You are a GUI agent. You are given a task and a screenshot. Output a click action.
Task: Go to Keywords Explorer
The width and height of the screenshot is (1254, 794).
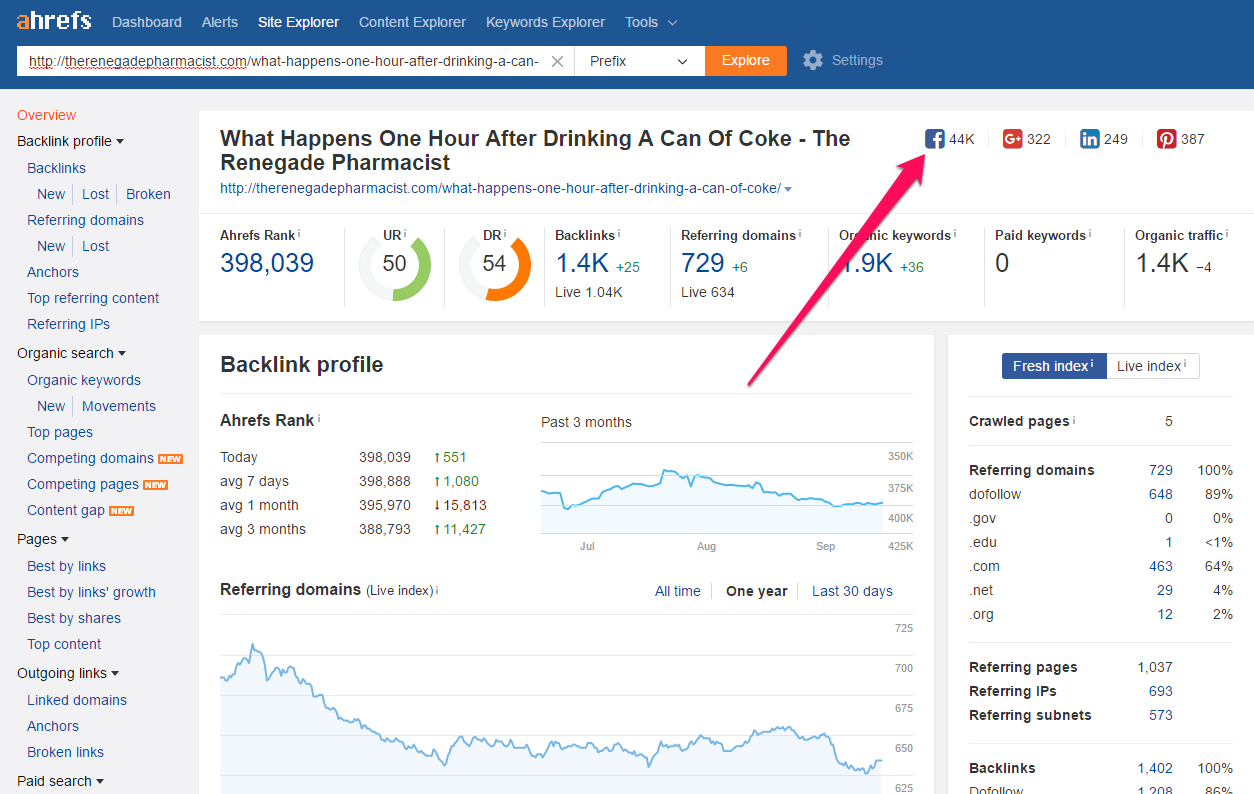(545, 22)
